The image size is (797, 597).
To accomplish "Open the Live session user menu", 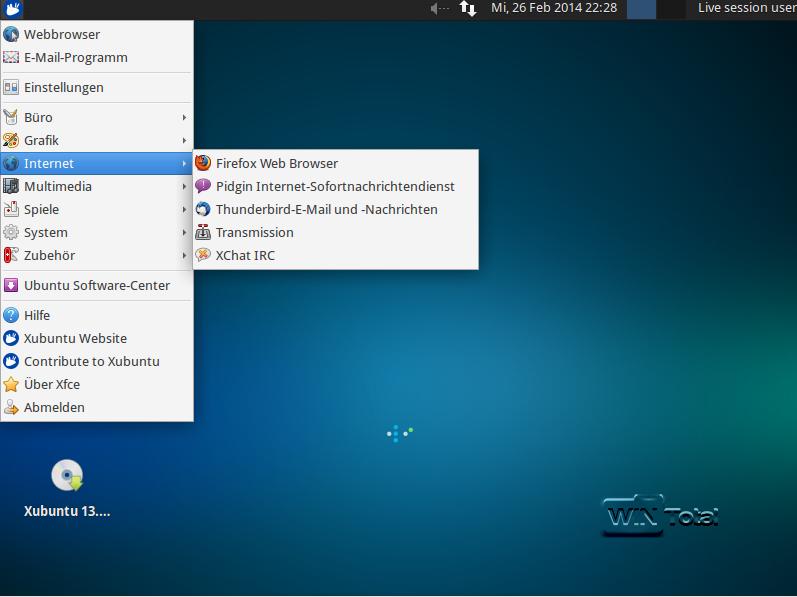I will [745, 8].
